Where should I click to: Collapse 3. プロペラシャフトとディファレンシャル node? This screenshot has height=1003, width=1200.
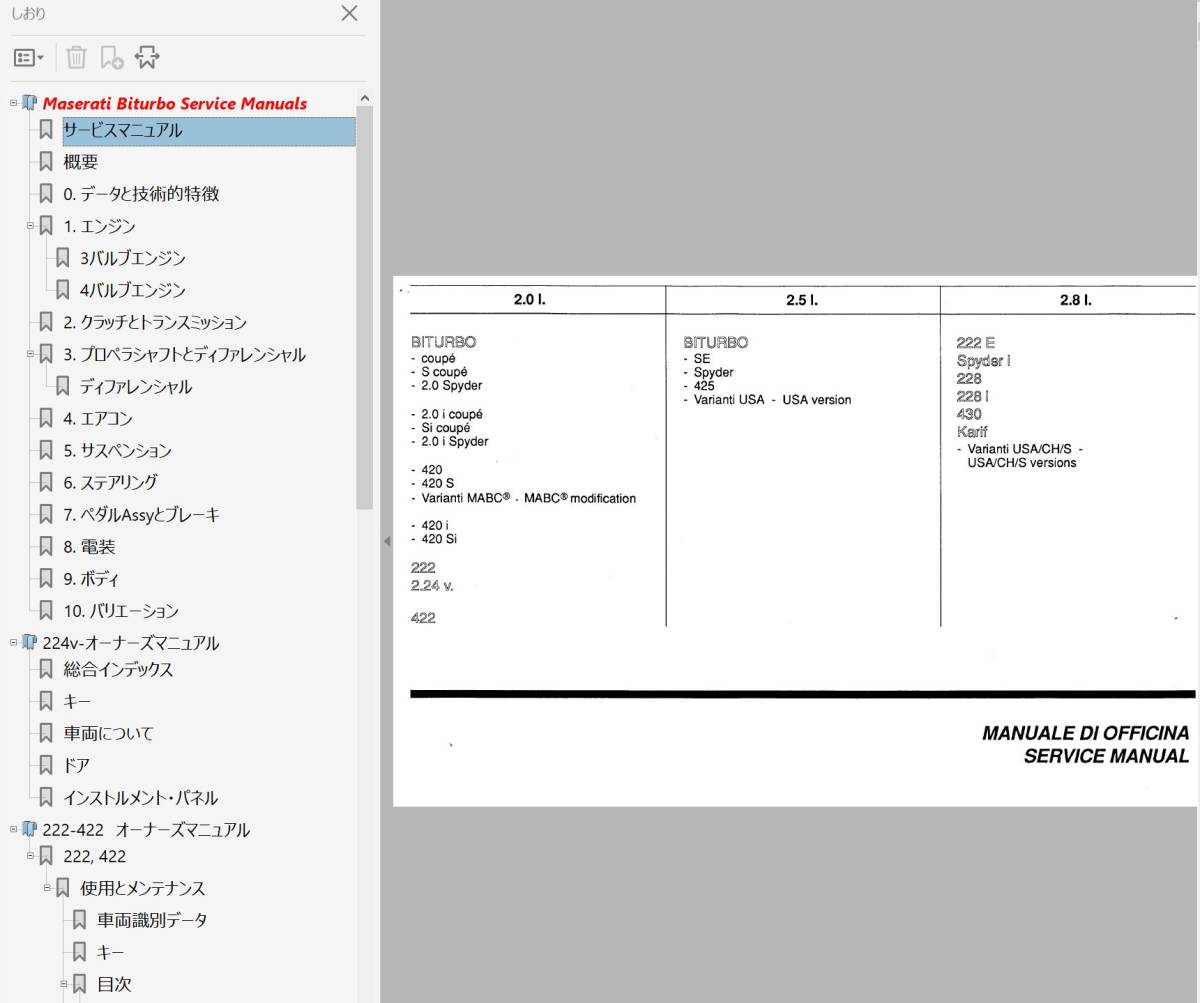tap(31, 354)
